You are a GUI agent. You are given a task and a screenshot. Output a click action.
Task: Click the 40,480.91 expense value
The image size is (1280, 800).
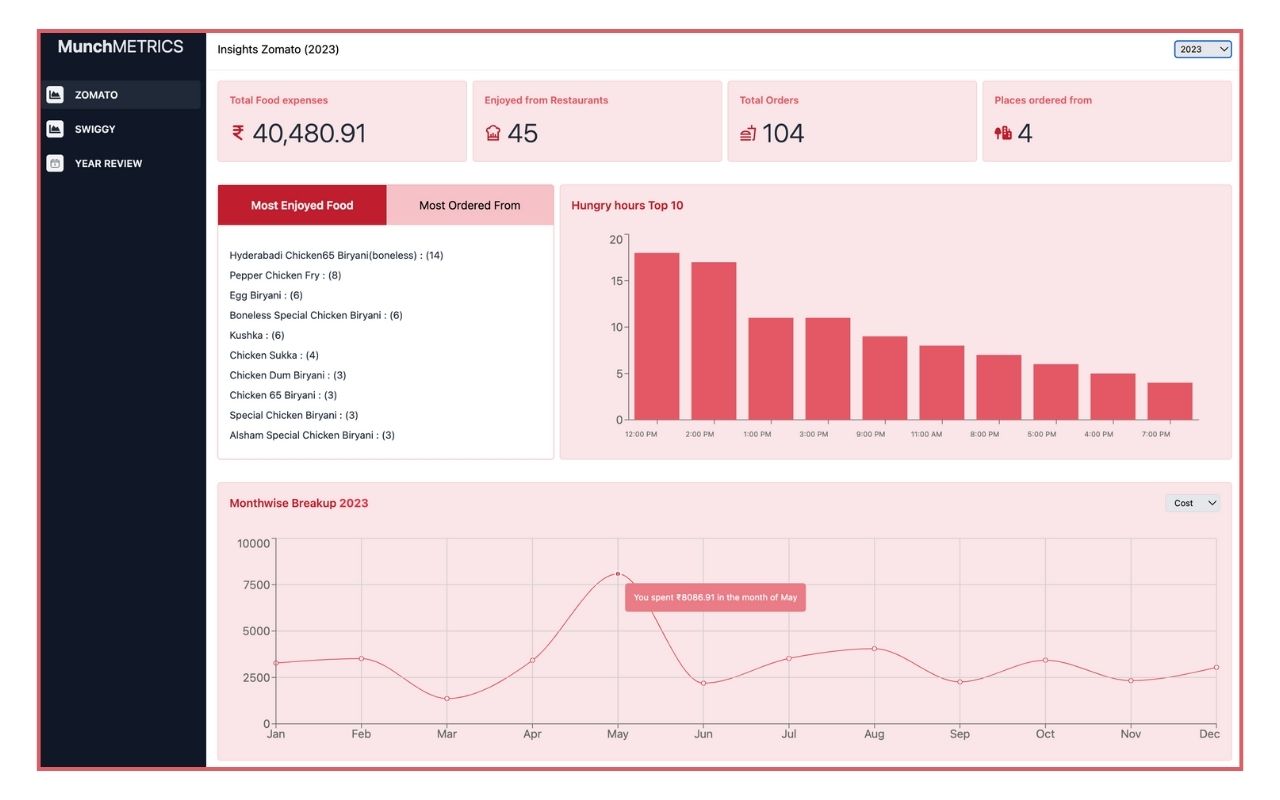[309, 133]
